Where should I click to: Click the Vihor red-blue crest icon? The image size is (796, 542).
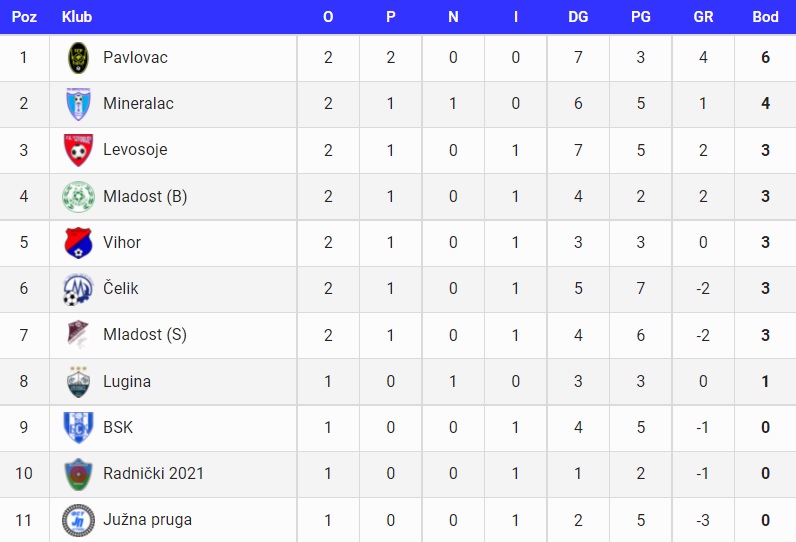coord(78,243)
